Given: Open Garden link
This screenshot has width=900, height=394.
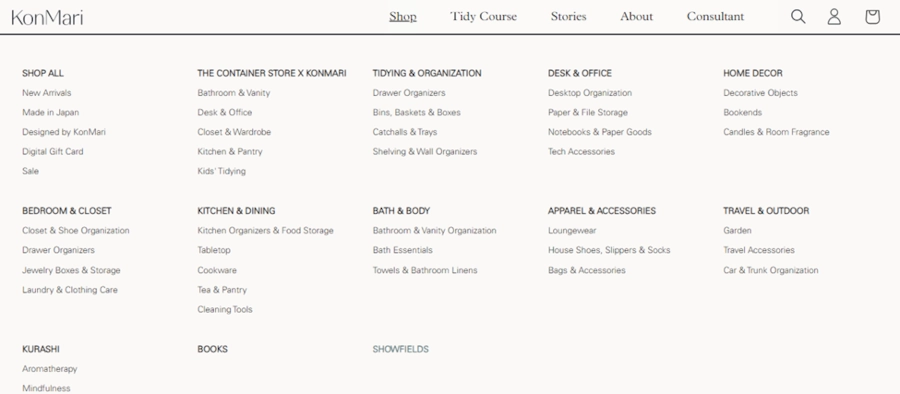Looking at the screenshot, I should click(737, 231).
